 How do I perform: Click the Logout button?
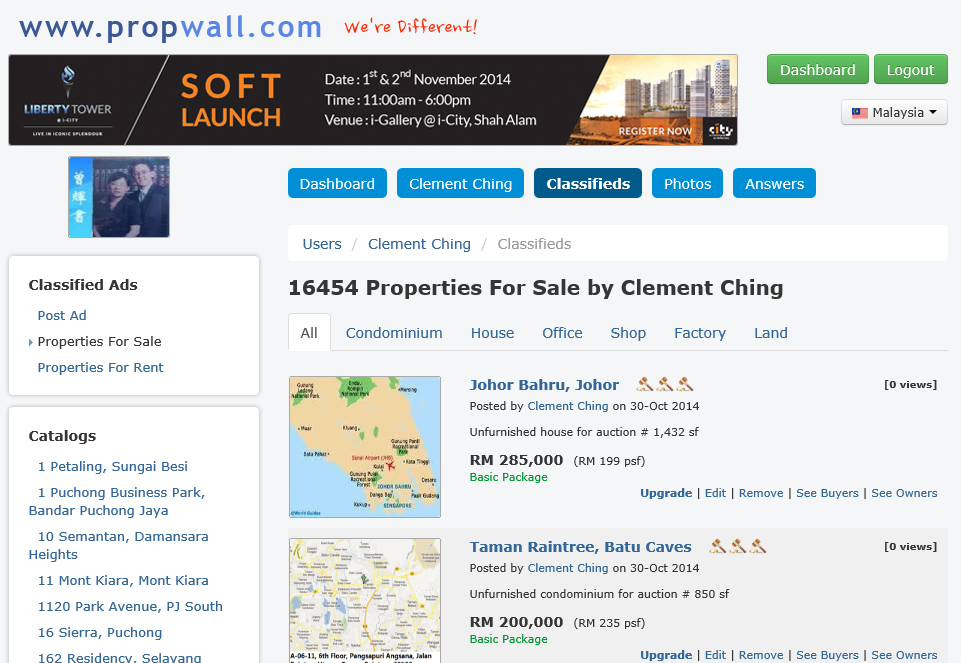pyautogui.click(x=911, y=69)
